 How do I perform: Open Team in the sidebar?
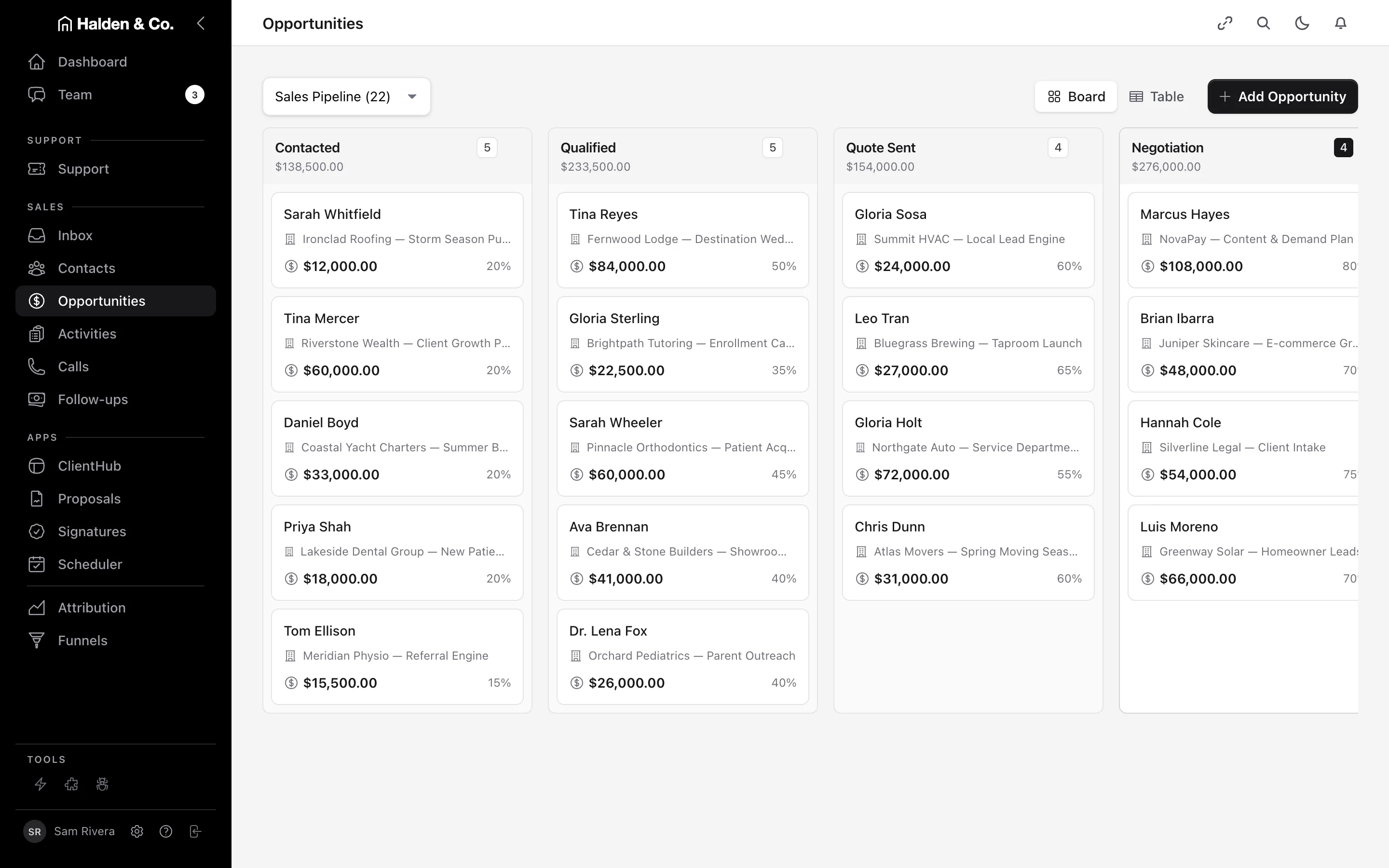(x=115, y=95)
